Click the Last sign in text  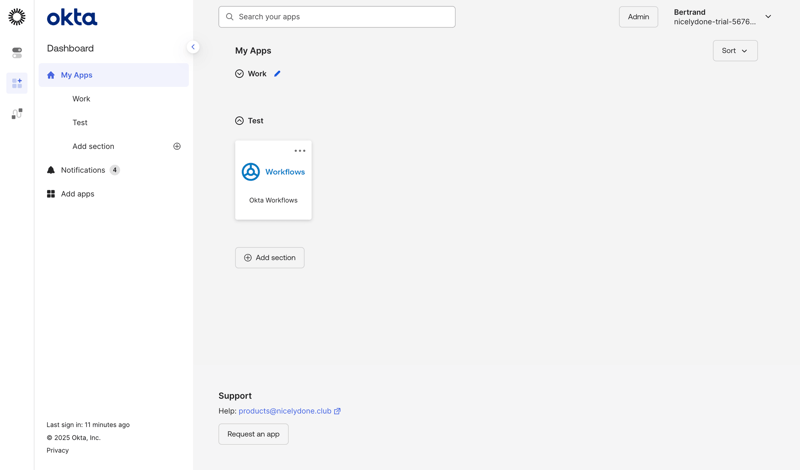(x=88, y=425)
